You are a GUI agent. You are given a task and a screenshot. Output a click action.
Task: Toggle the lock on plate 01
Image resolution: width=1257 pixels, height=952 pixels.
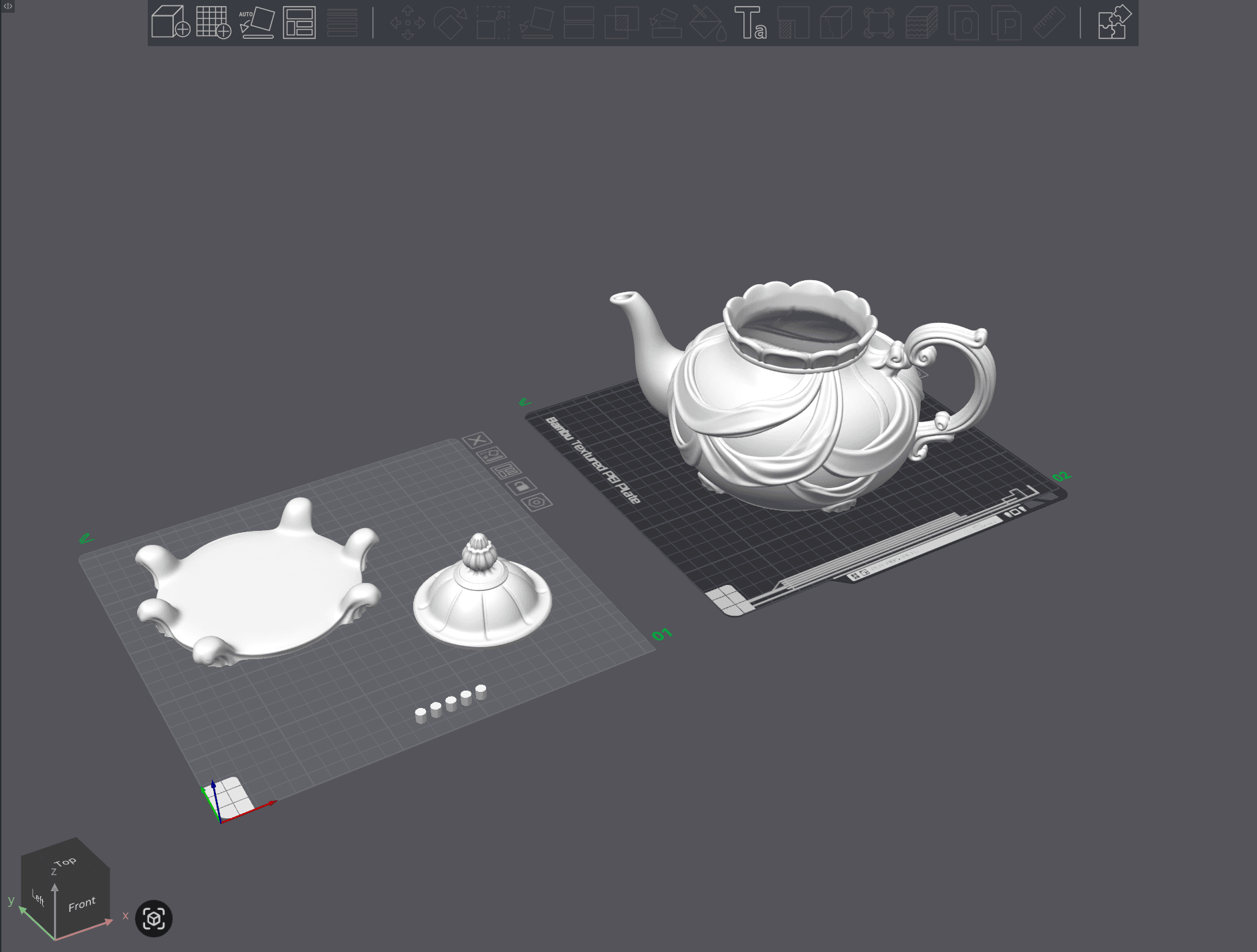(522, 486)
